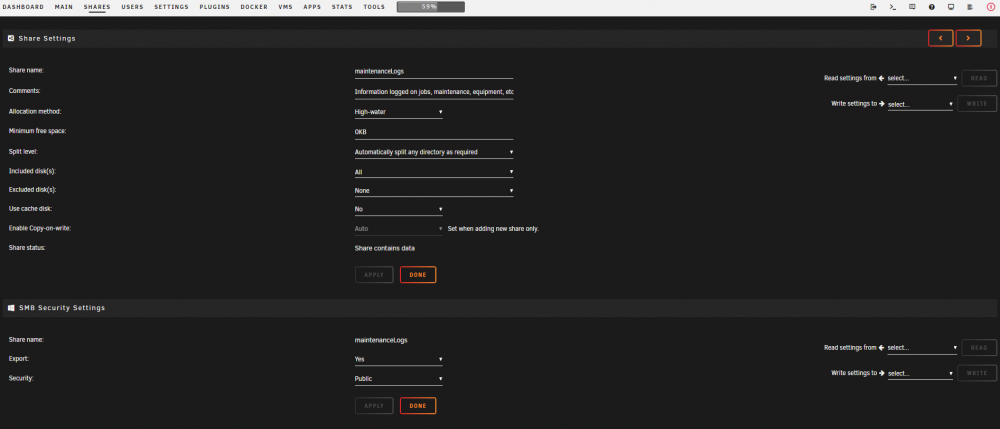Open the Allocation method dropdown showing High-water
Viewport: 1000px width, 429px height.
click(x=399, y=112)
